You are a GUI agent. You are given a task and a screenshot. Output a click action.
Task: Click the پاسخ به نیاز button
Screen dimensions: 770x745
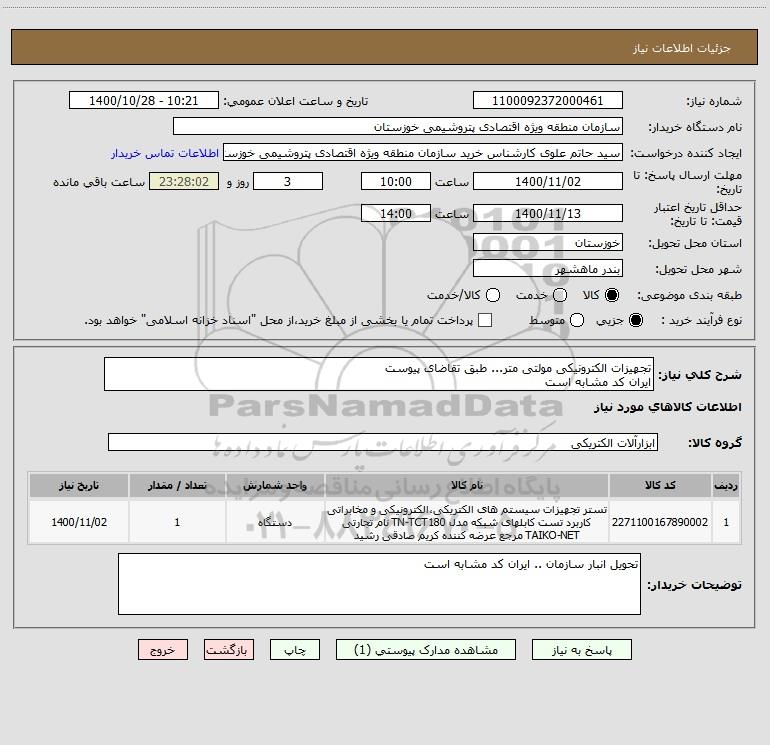point(581,650)
